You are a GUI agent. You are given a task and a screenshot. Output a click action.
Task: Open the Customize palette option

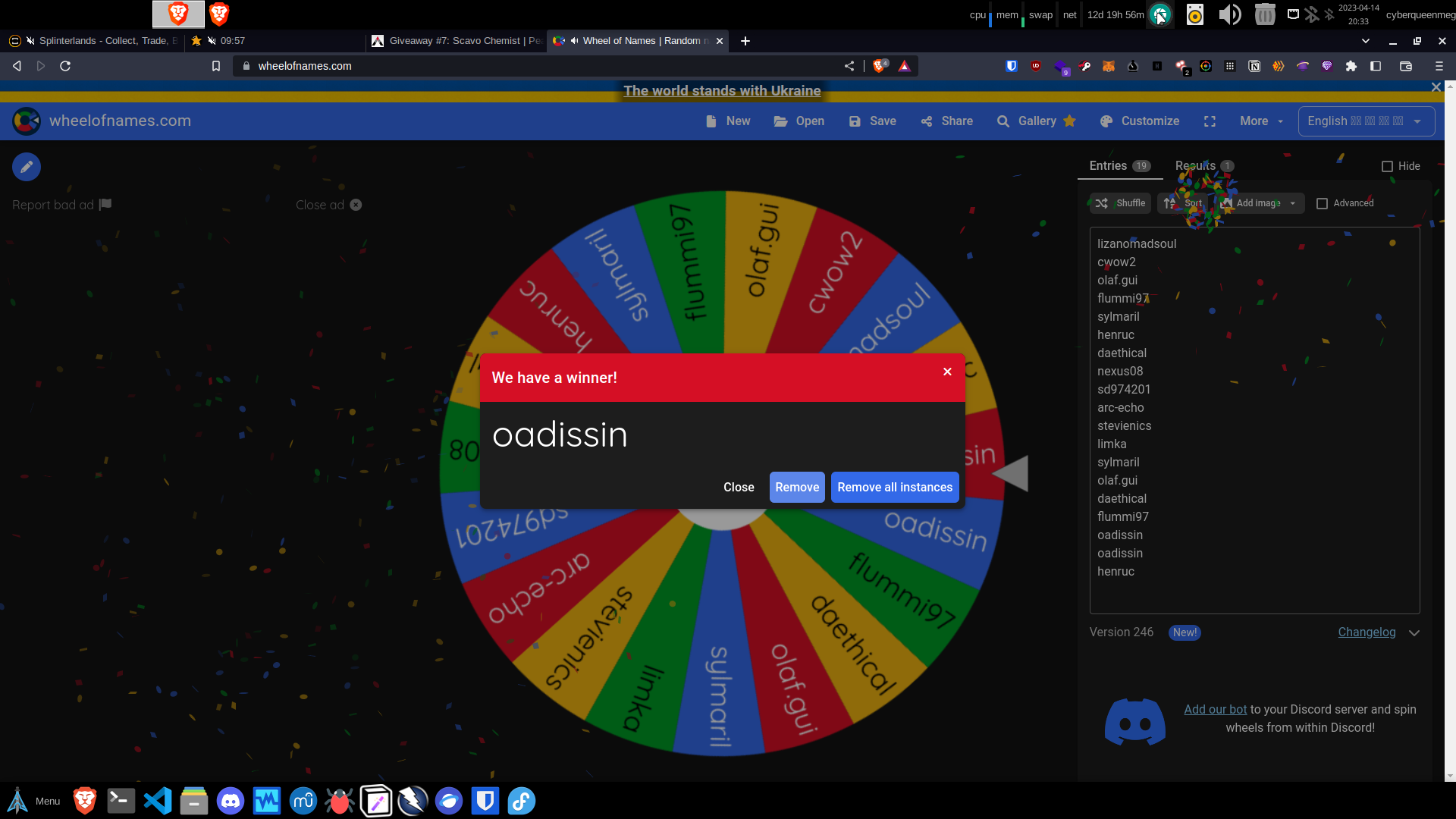point(1140,121)
